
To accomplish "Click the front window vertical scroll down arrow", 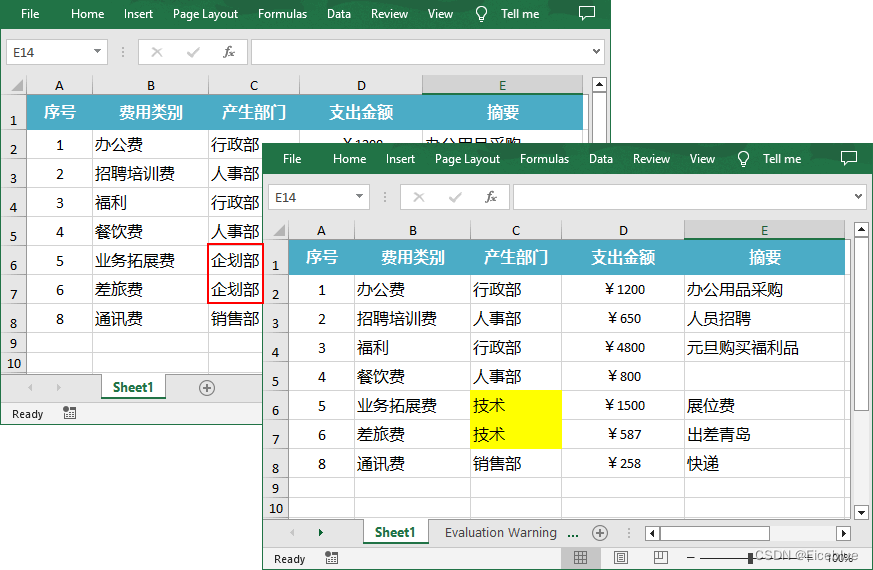I will 861,512.
